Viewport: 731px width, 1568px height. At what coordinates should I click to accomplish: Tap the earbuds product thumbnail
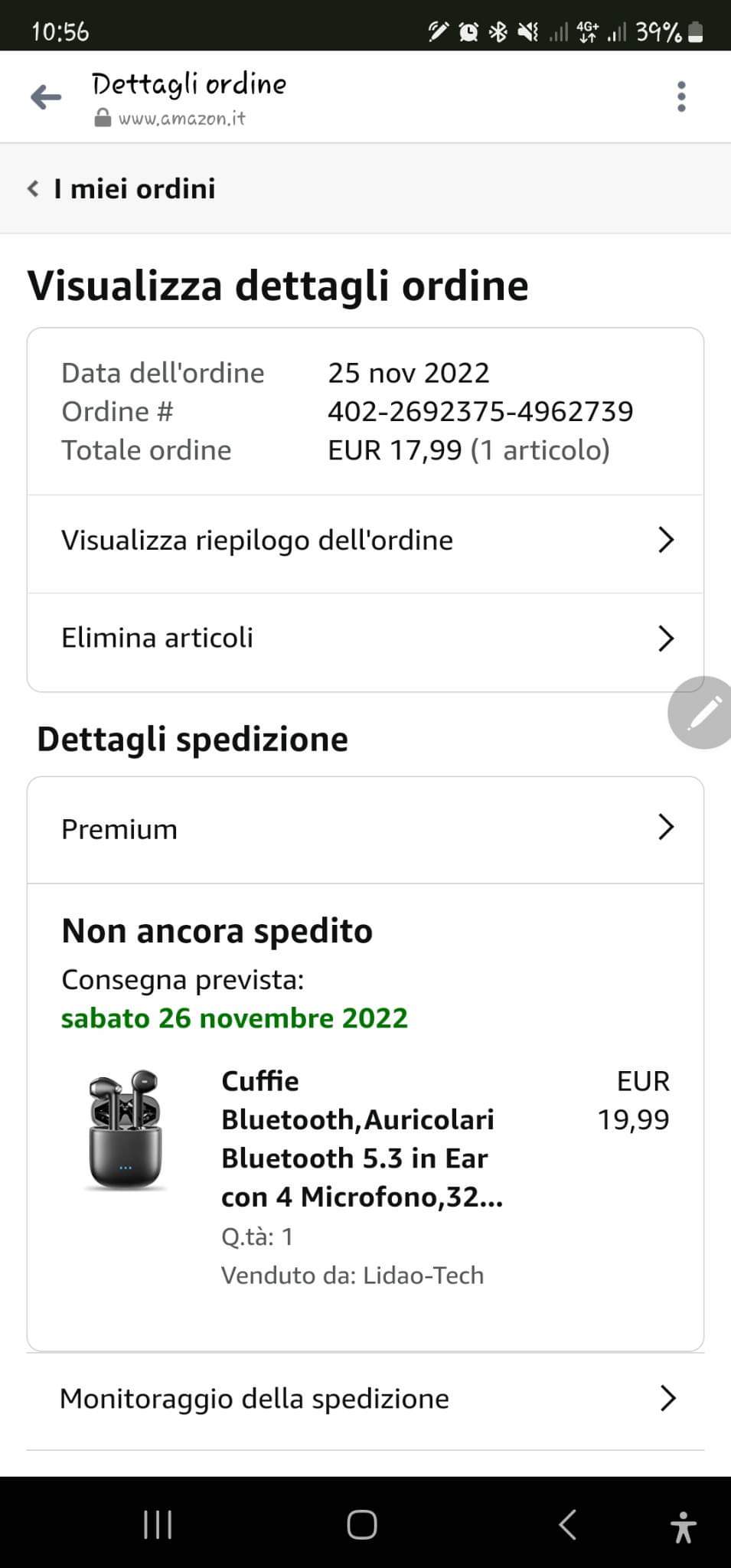point(125,1131)
